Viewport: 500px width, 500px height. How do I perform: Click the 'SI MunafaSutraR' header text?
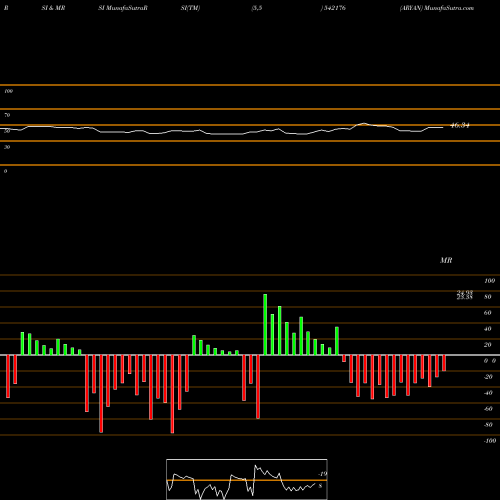pos(123,8)
